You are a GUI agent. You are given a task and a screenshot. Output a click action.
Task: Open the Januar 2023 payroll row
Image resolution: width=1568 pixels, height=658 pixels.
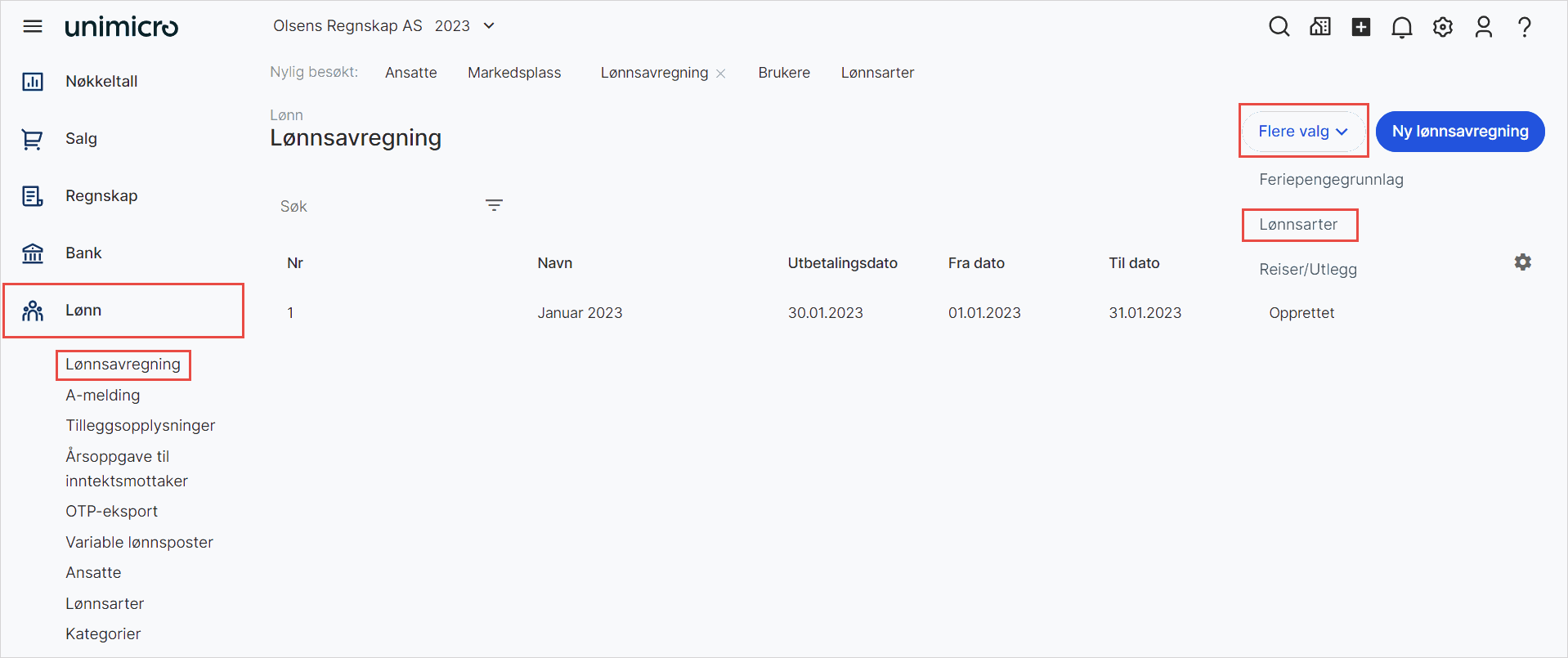point(580,313)
